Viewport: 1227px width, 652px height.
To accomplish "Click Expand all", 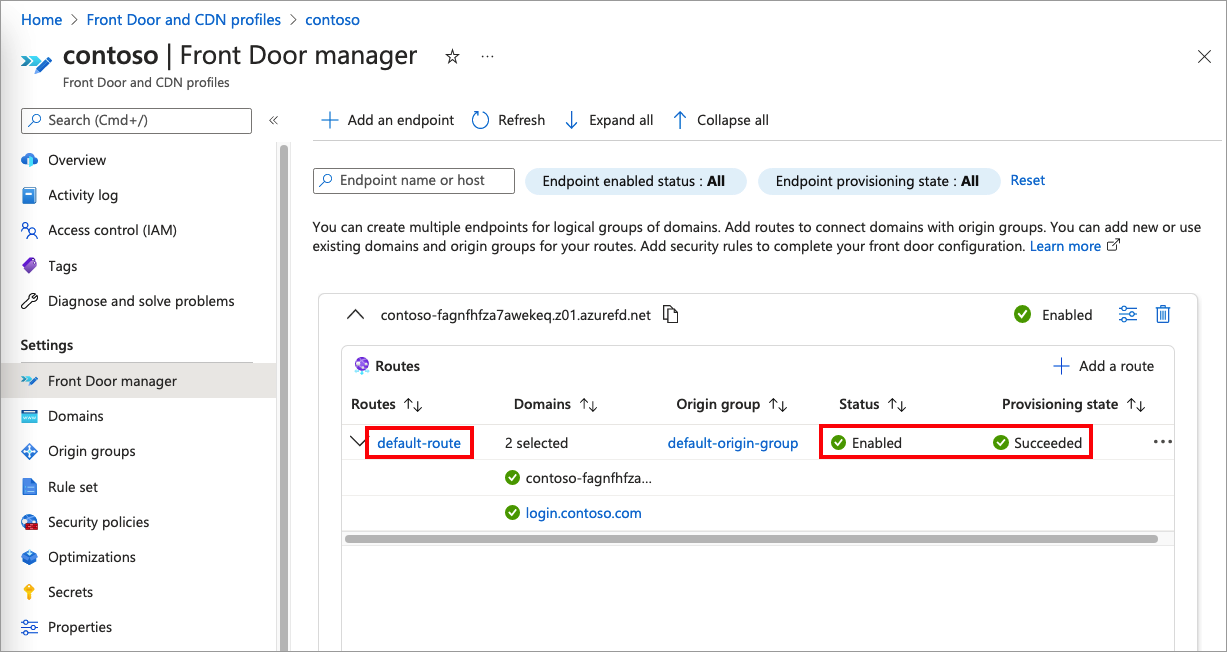I will pyautogui.click(x=608, y=119).
